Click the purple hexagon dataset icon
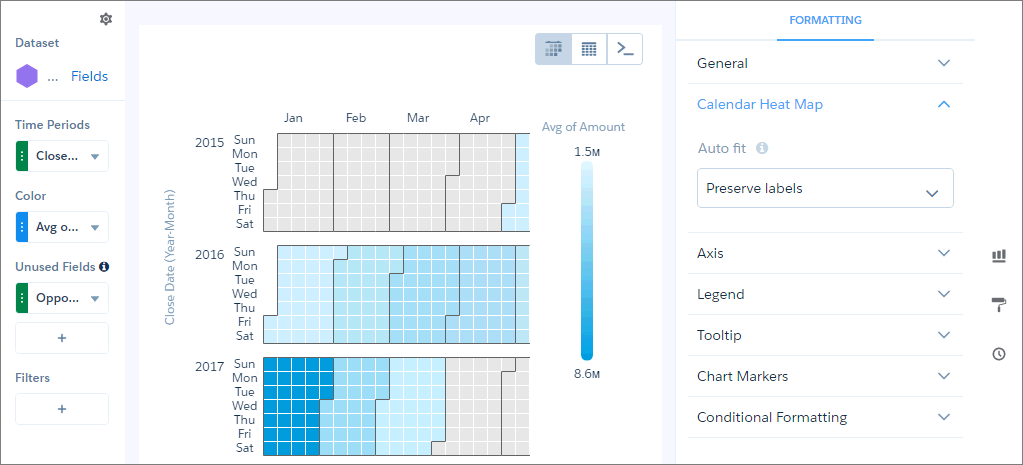The height and width of the screenshot is (465, 1023). click(27, 76)
